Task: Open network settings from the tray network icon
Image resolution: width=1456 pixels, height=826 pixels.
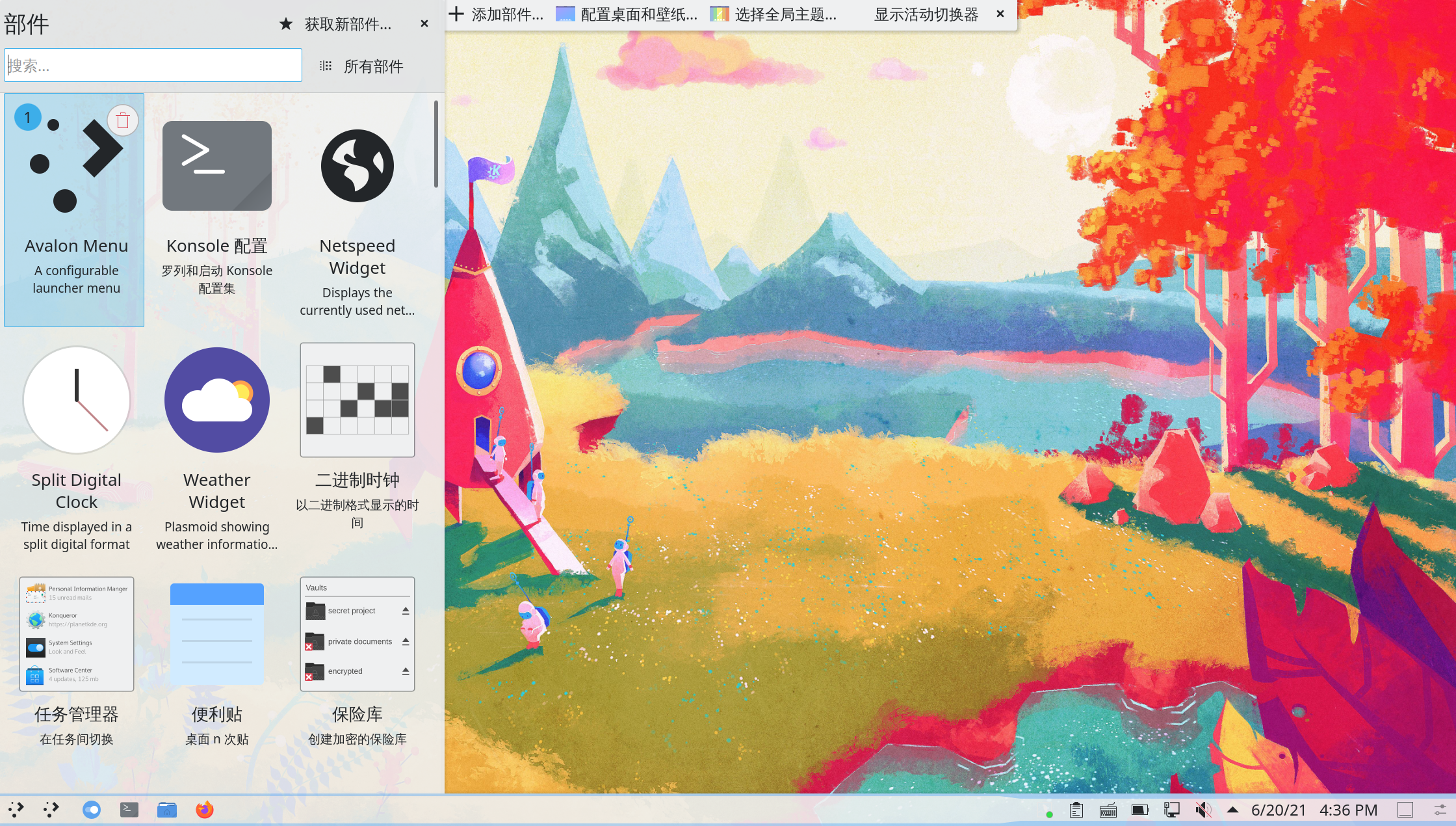Action: [1171, 810]
